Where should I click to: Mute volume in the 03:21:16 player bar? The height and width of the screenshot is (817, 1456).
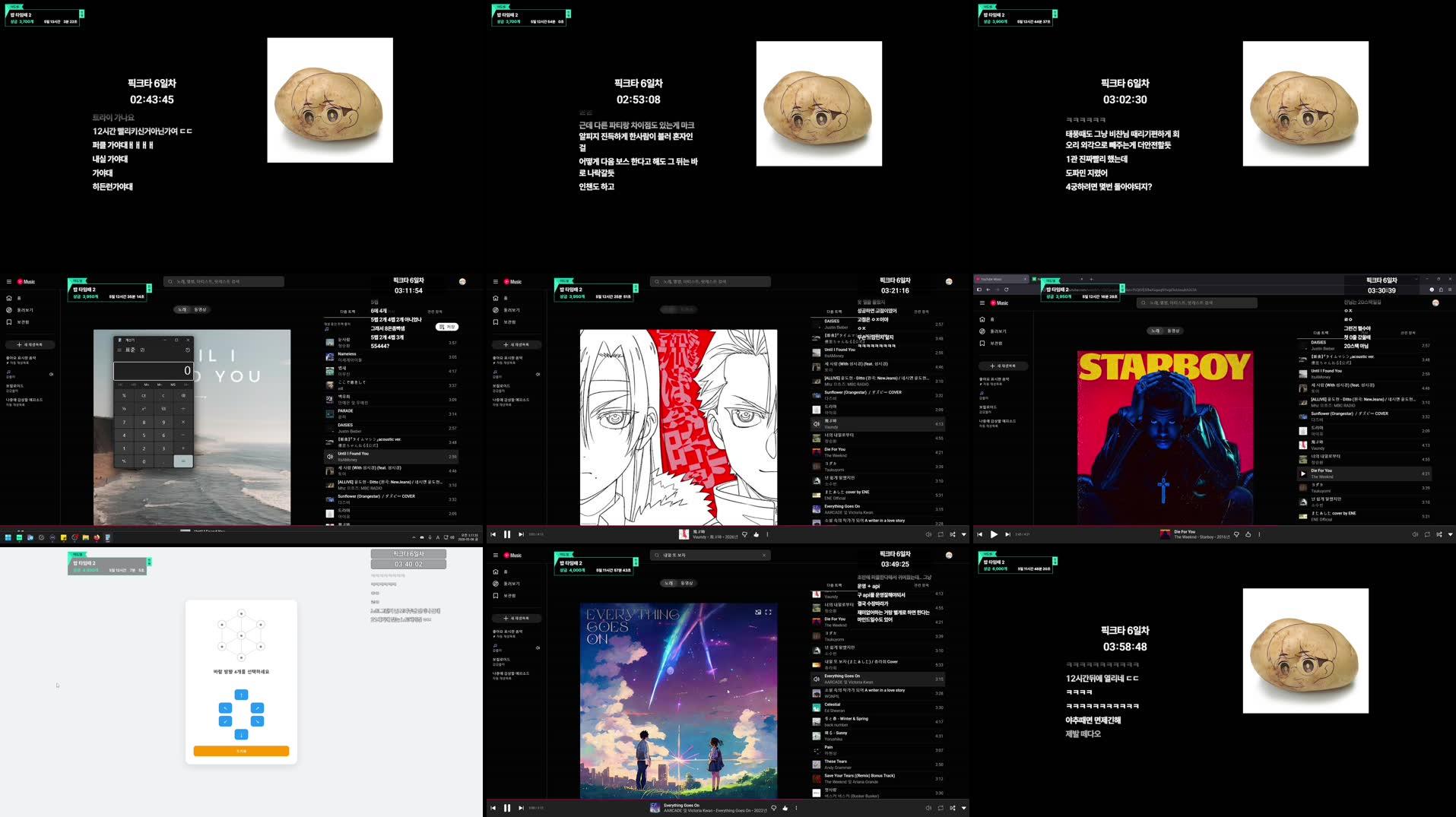[928, 534]
